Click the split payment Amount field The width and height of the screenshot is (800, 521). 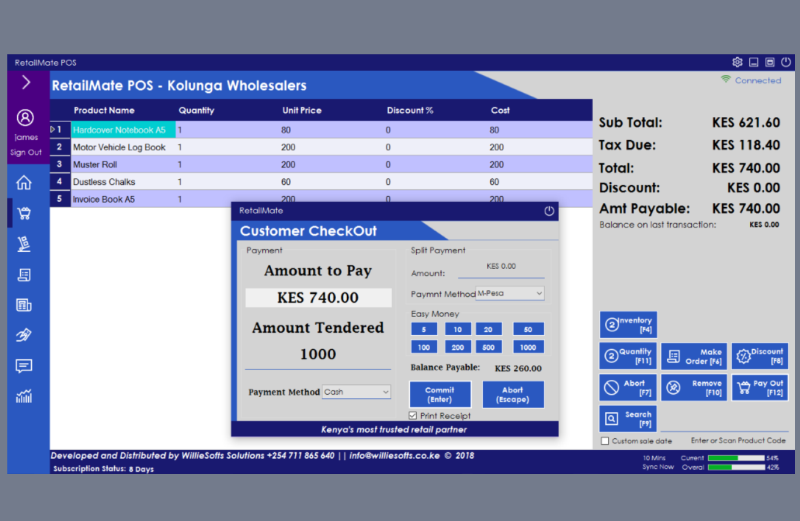[501, 269]
